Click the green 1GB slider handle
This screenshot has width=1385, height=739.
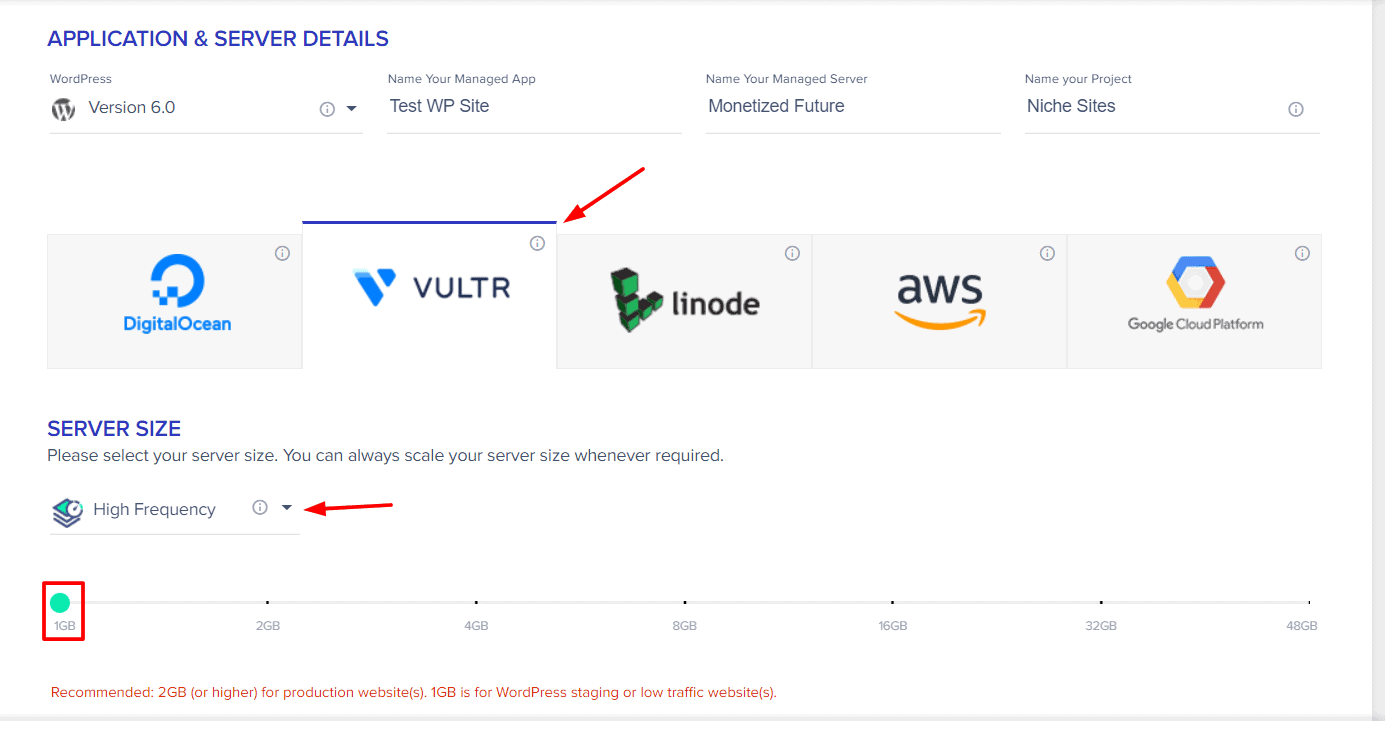(x=60, y=603)
